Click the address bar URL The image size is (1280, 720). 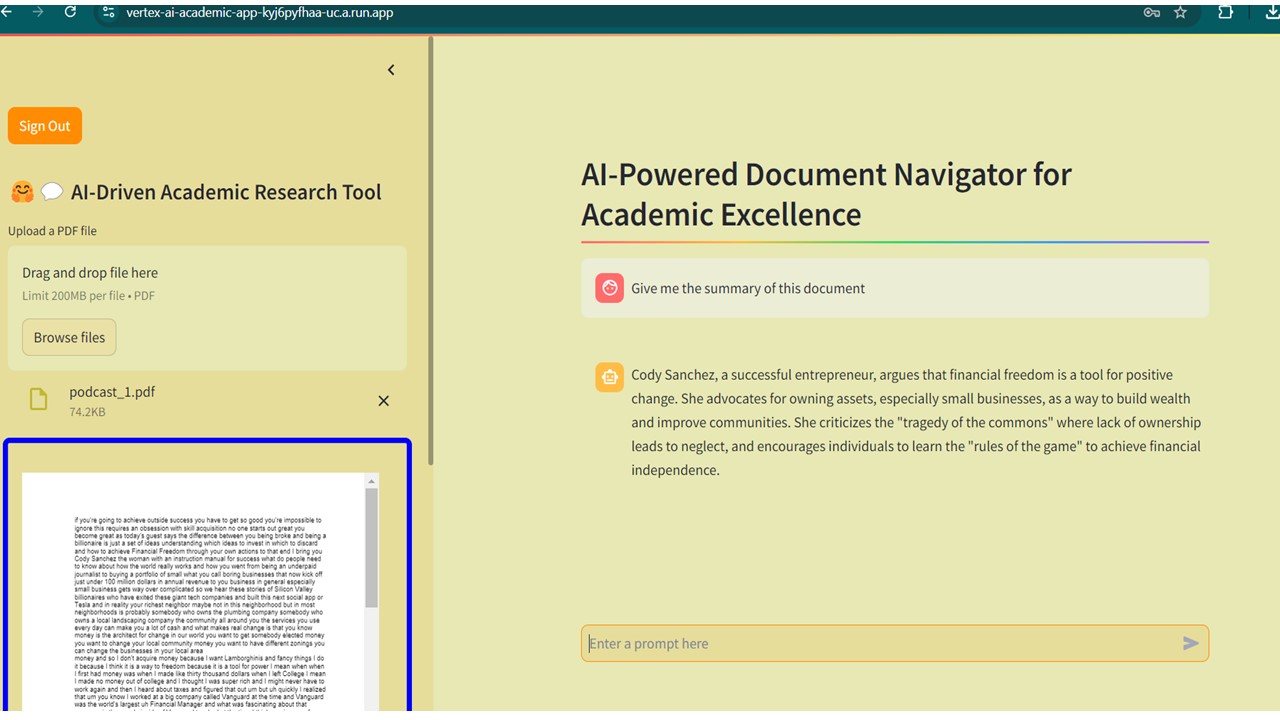point(260,12)
